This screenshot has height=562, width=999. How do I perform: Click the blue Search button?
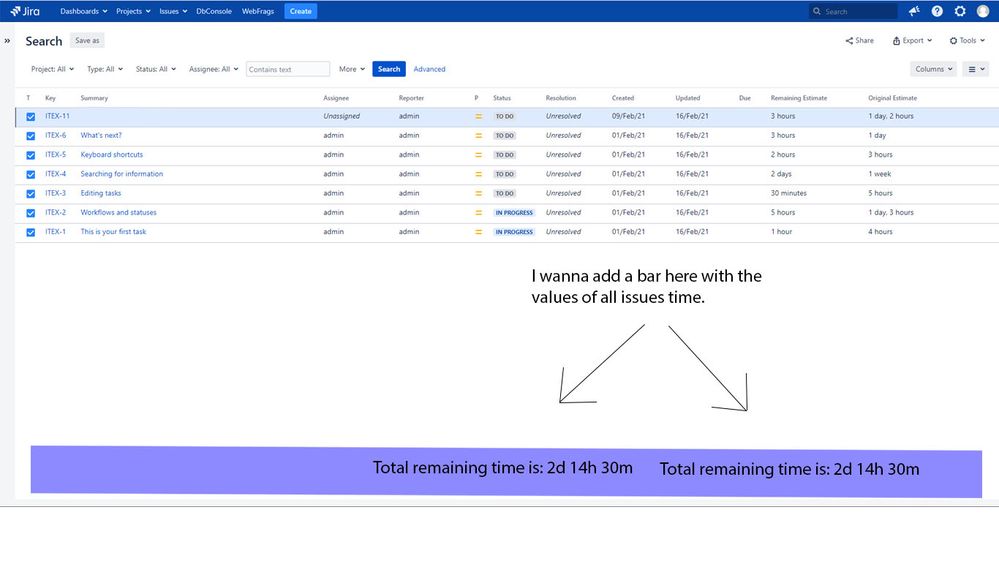(x=389, y=69)
